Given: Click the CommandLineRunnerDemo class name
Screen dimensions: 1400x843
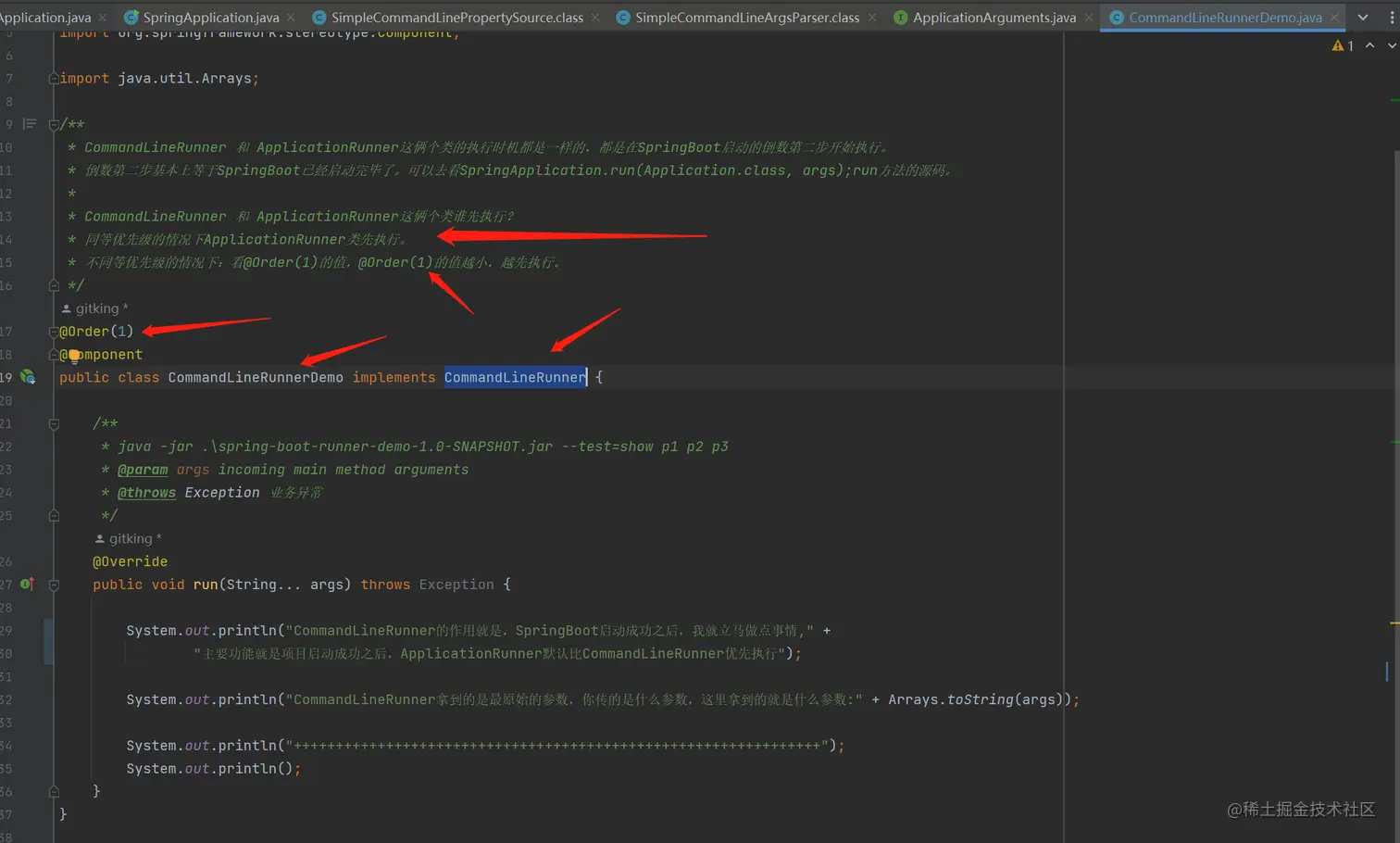Looking at the screenshot, I should (x=256, y=377).
